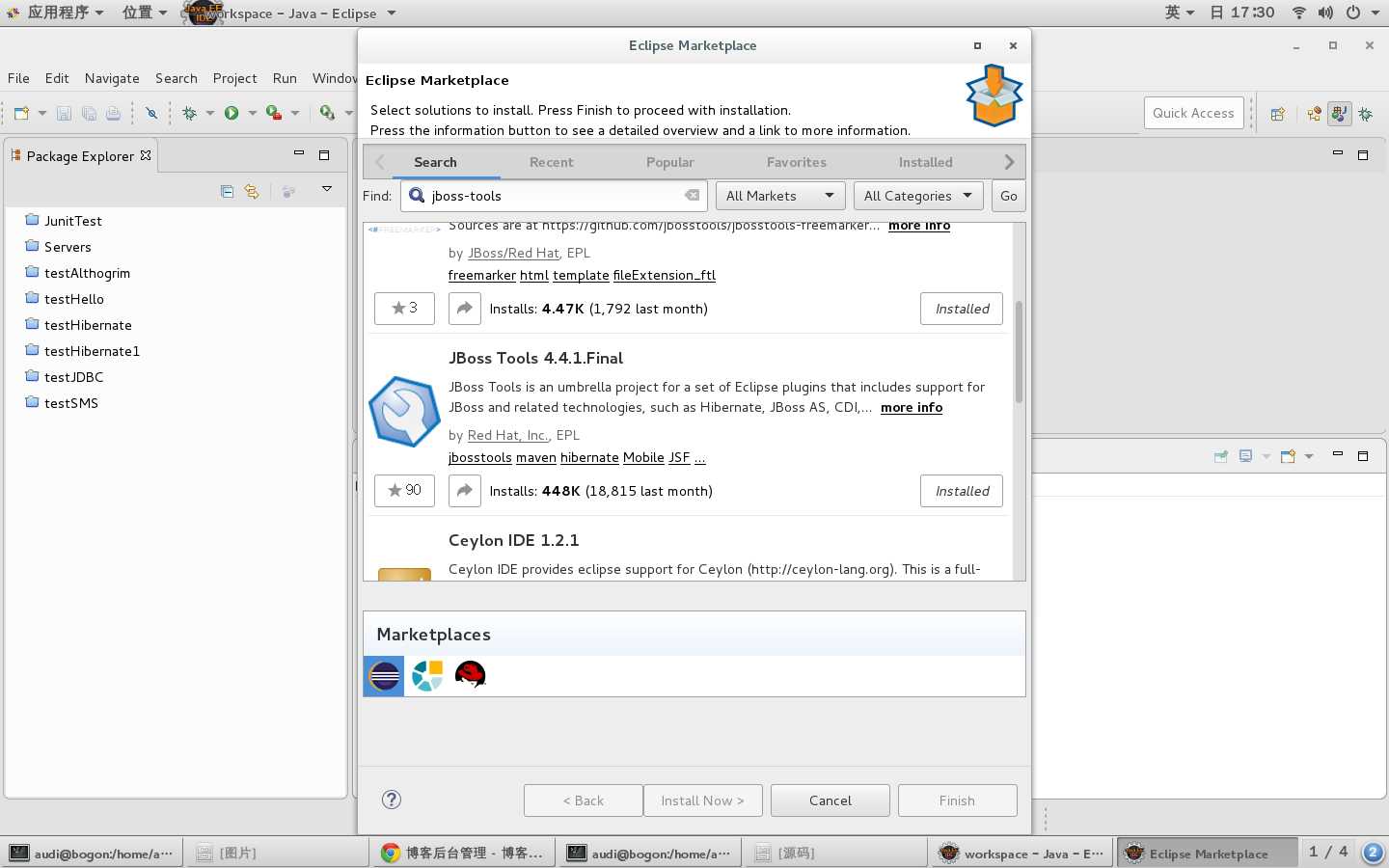The image size is (1389, 868).
Task: Click the help question mark icon
Action: [392, 800]
